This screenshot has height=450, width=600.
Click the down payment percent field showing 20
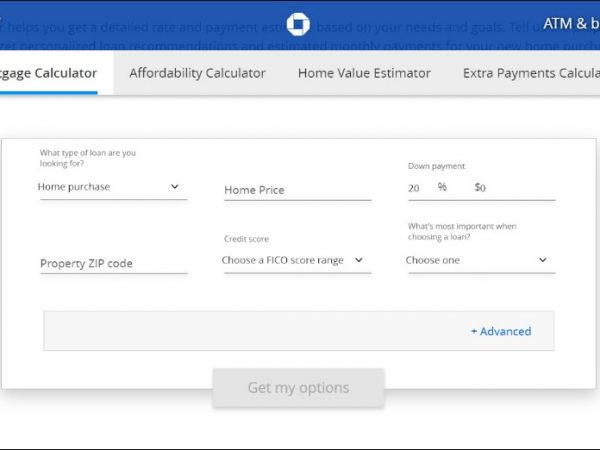[416, 187]
